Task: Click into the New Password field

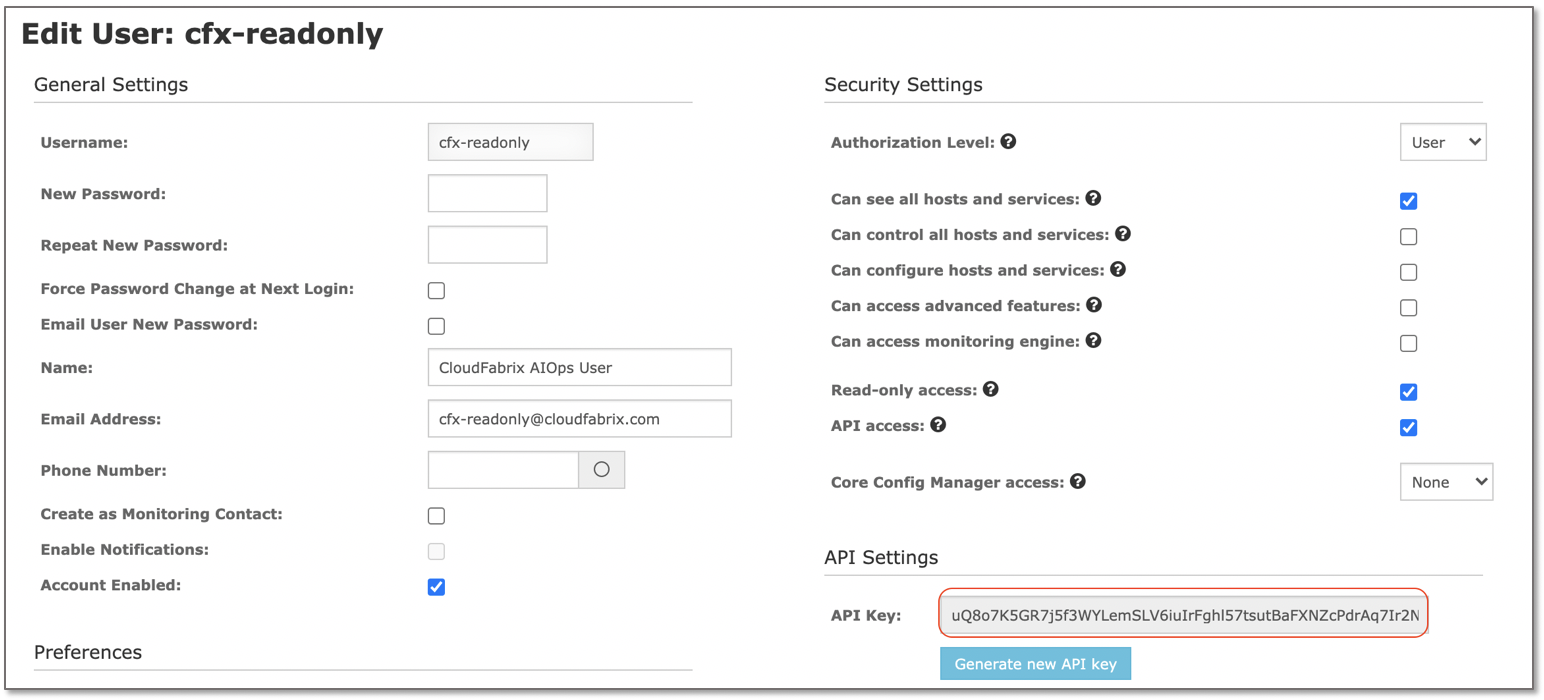Action: (487, 194)
